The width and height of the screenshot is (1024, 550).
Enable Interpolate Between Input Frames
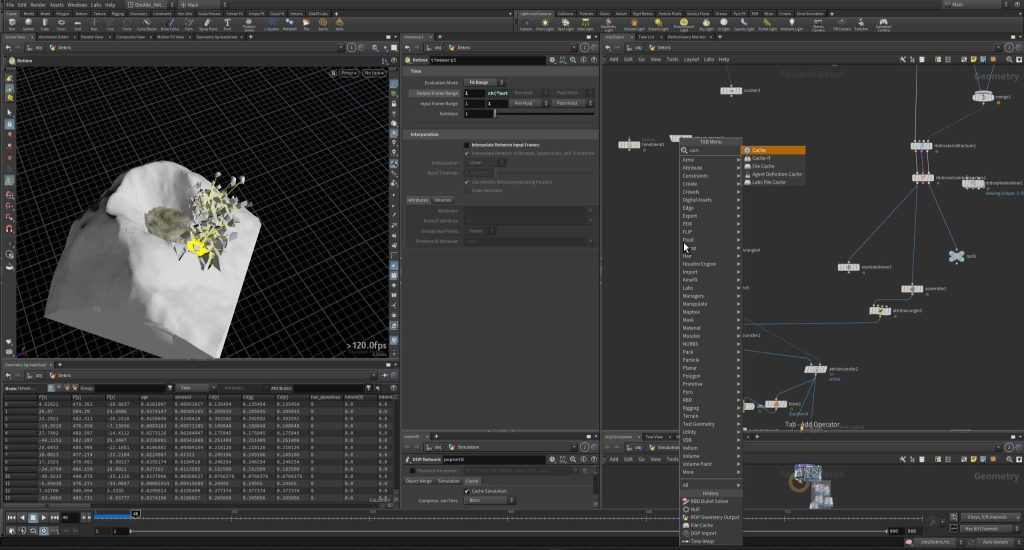(467, 145)
